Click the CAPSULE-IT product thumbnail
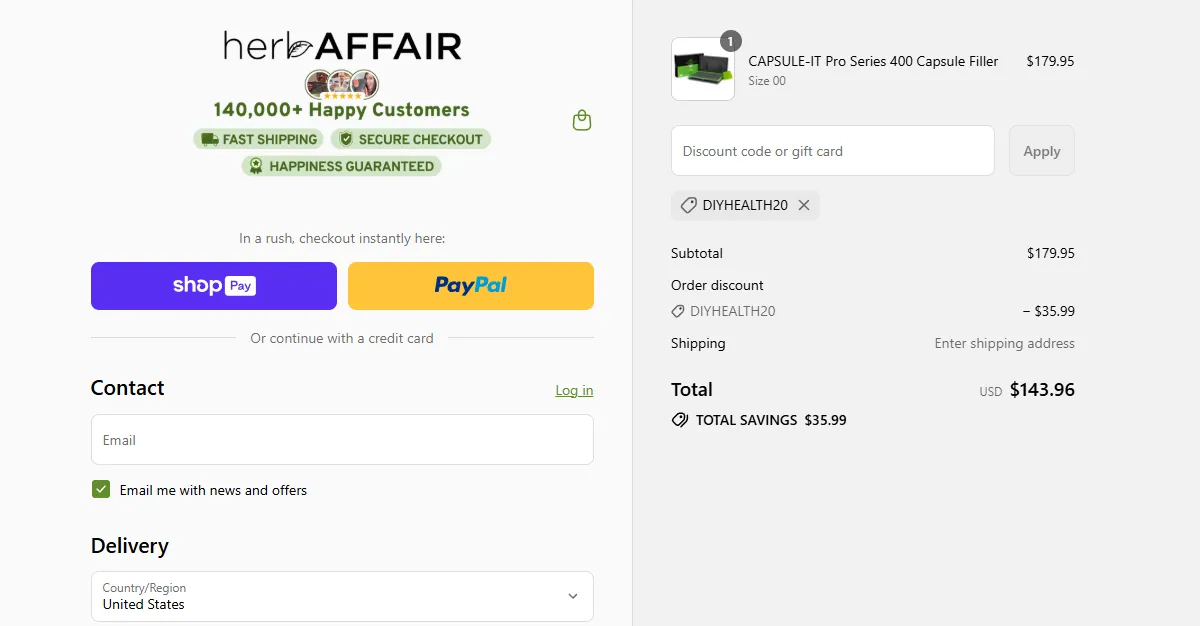The height and width of the screenshot is (626, 1200). point(702,69)
